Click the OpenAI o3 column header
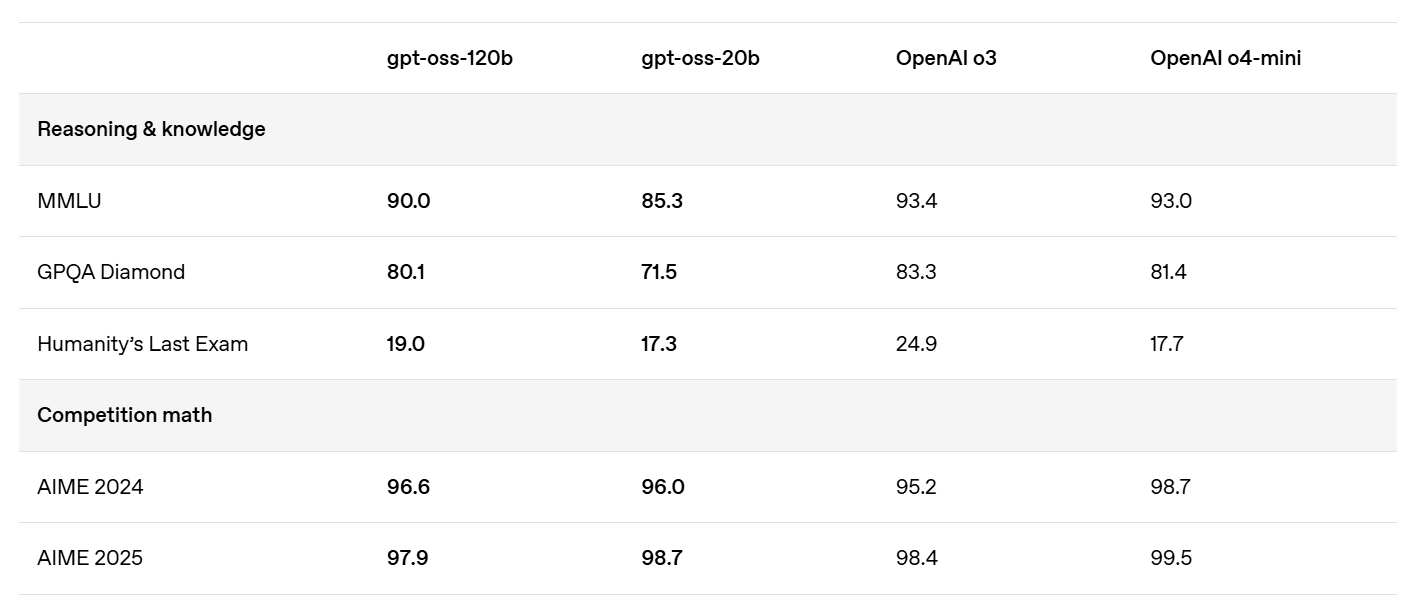Image resolution: width=1410 pixels, height=604 pixels. pyautogui.click(x=946, y=58)
